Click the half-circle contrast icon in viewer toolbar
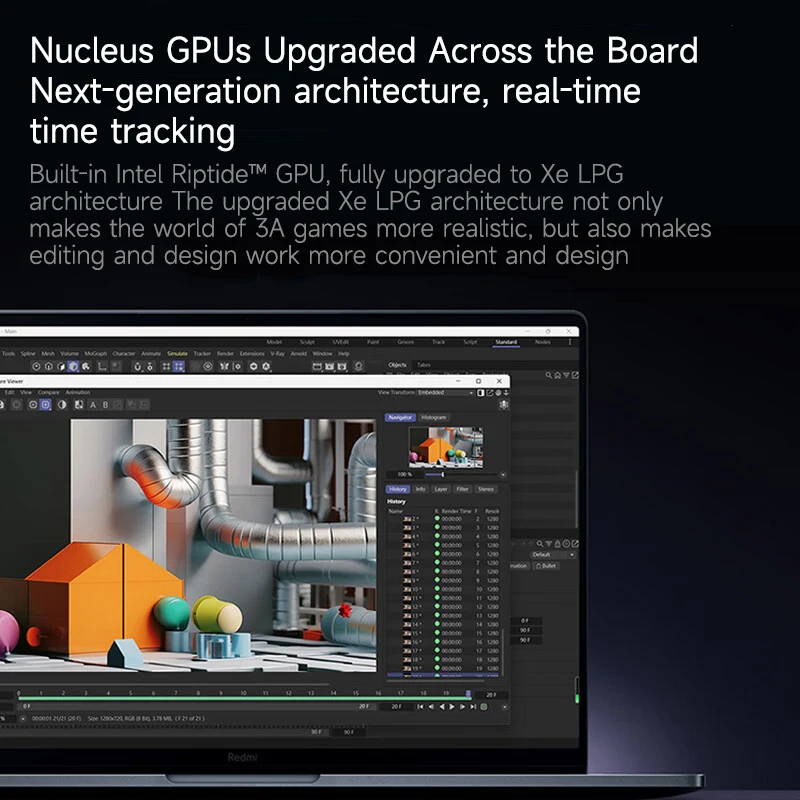The height and width of the screenshot is (800, 800). click(61, 405)
